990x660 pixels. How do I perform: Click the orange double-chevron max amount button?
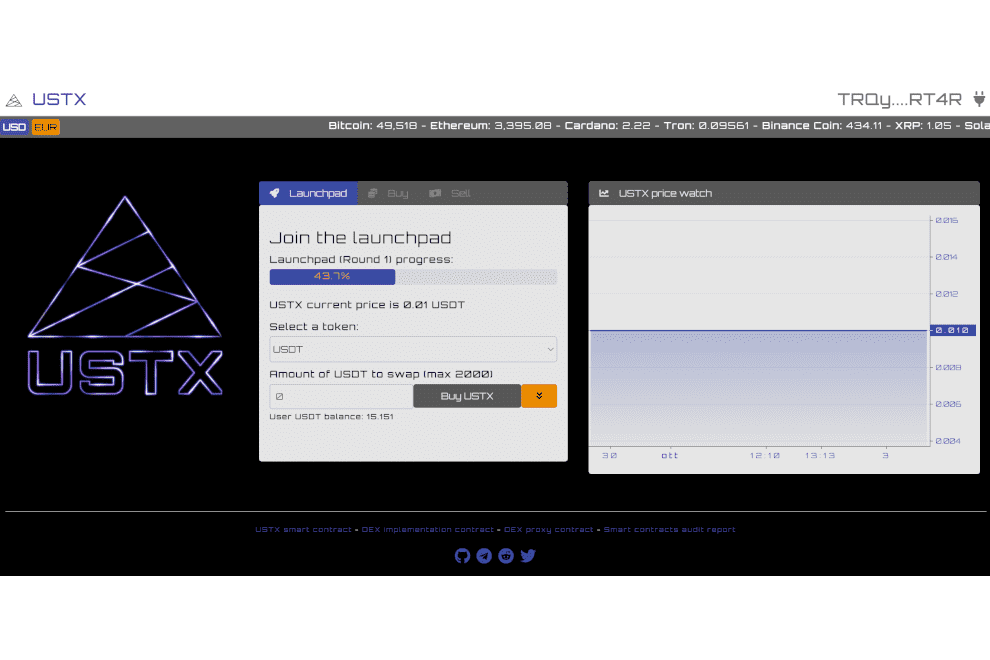[x=539, y=396]
